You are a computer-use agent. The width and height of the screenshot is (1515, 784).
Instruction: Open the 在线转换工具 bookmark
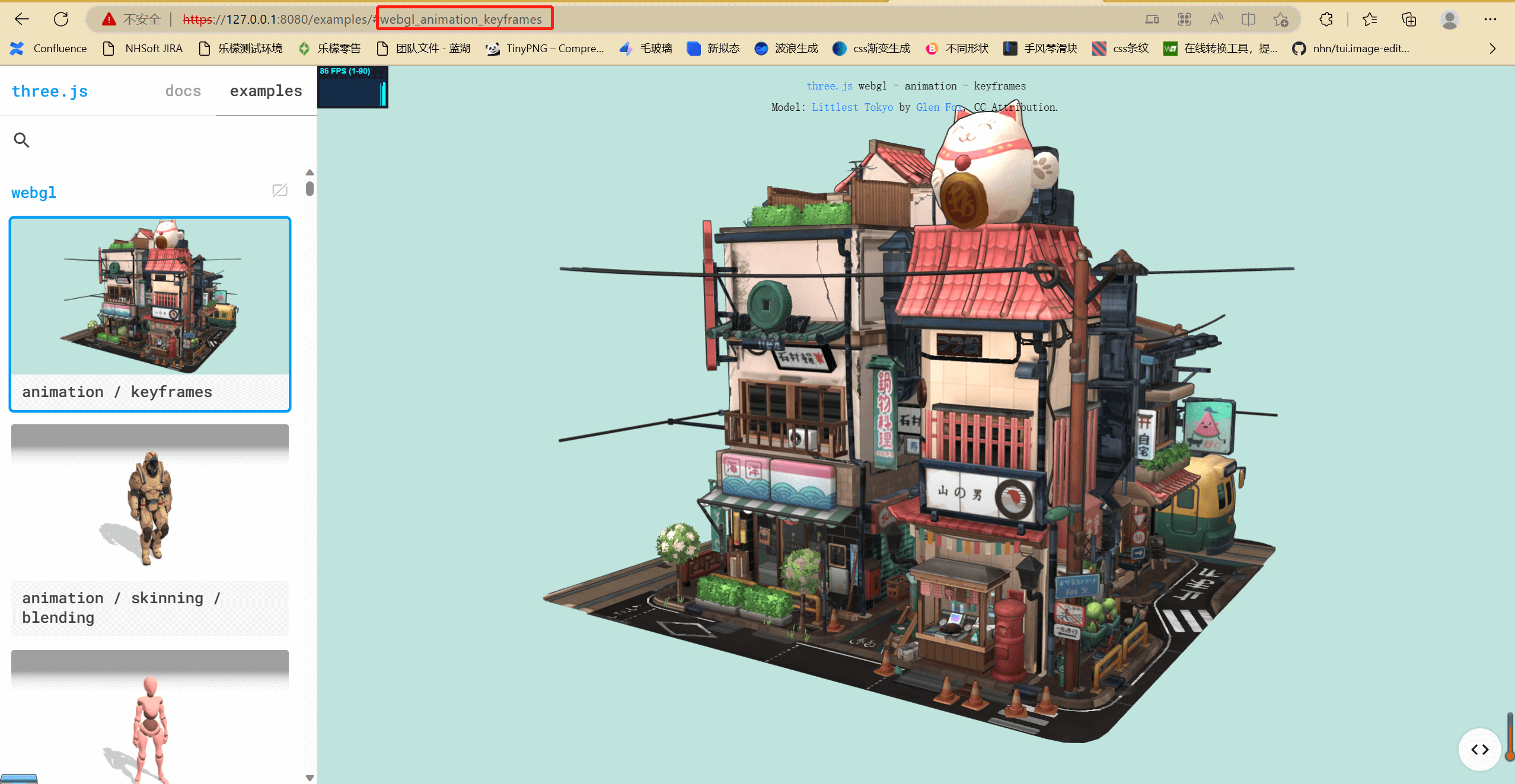pyautogui.click(x=1221, y=49)
